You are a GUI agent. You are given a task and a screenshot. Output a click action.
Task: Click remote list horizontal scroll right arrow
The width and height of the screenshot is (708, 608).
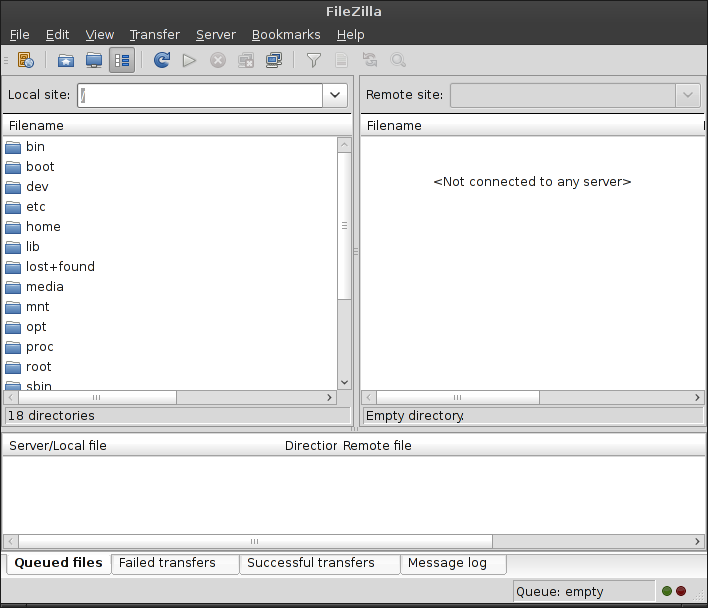click(x=697, y=397)
